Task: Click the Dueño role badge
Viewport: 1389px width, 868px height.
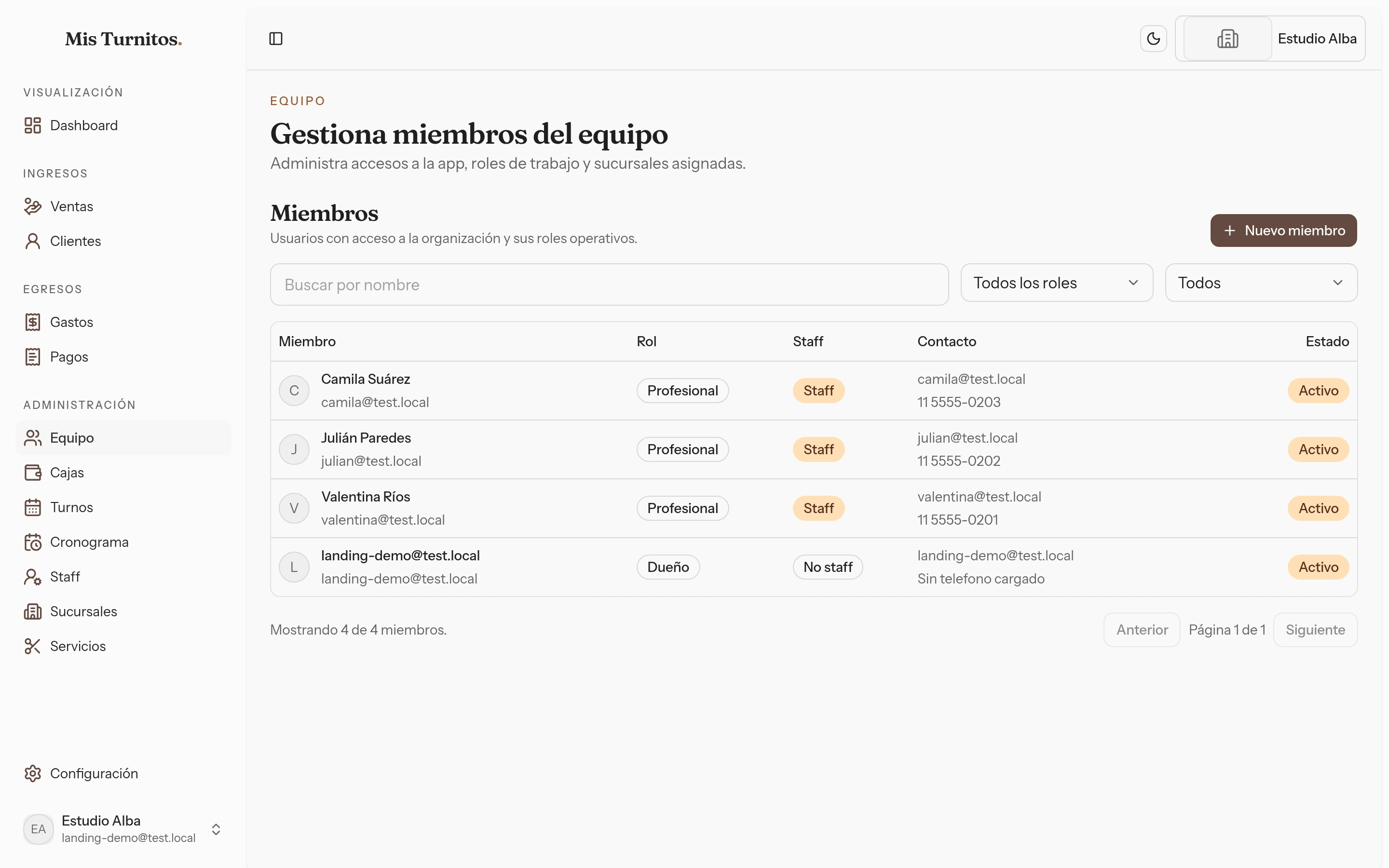Action: (x=668, y=567)
